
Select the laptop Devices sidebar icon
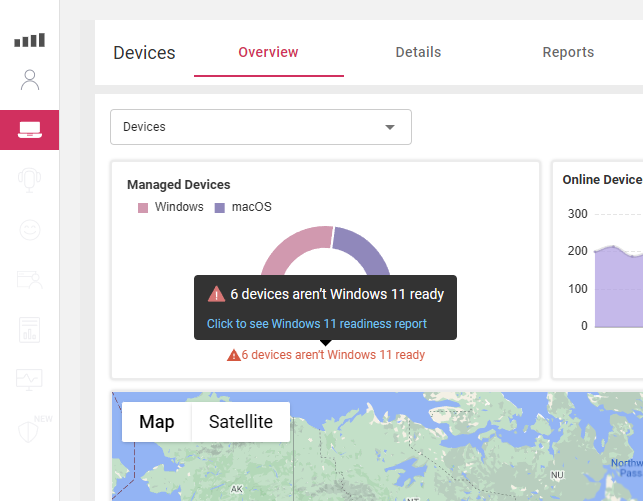coord(29,130)
